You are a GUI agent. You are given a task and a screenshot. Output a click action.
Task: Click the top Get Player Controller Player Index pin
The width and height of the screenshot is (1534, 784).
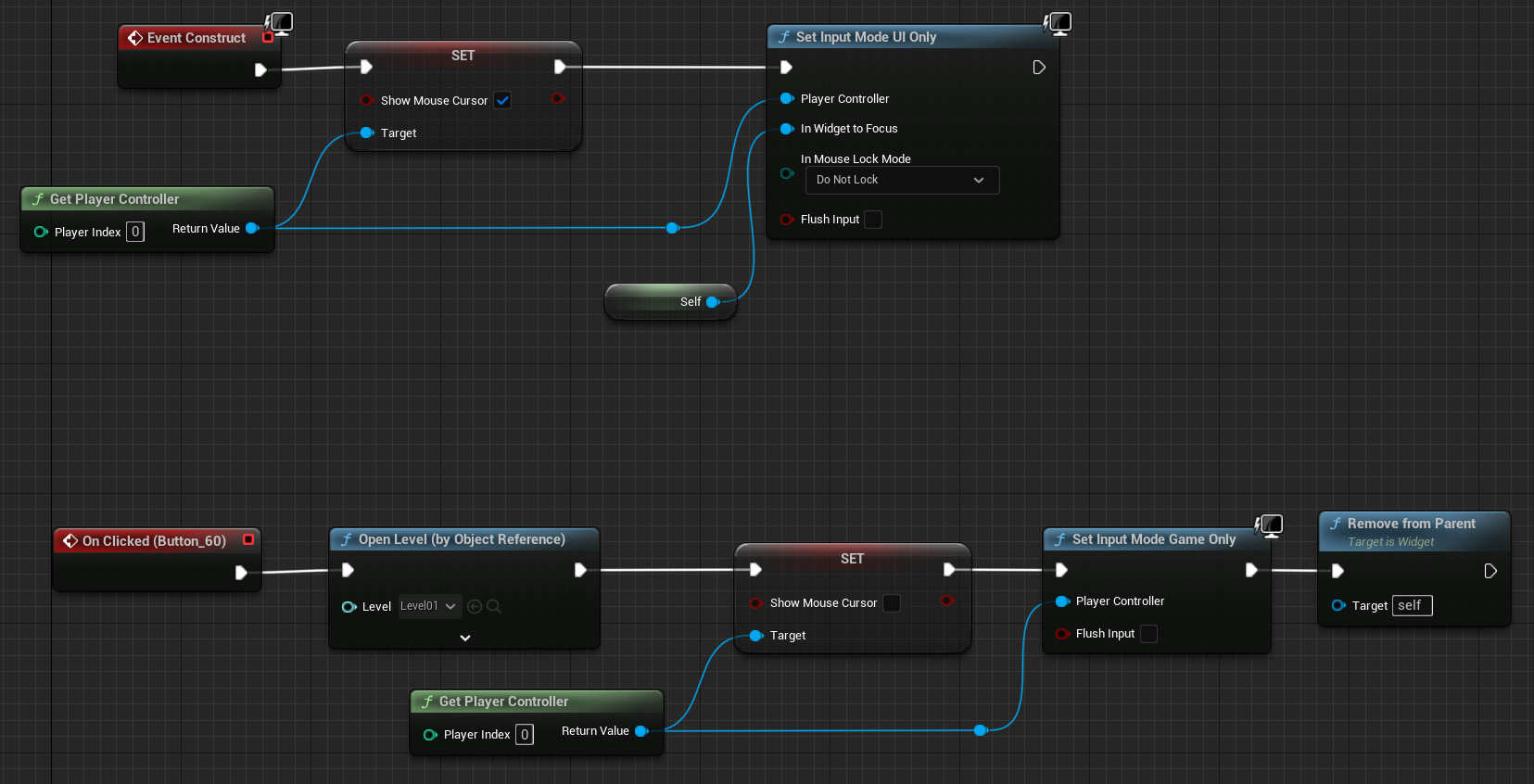[41, 232]
